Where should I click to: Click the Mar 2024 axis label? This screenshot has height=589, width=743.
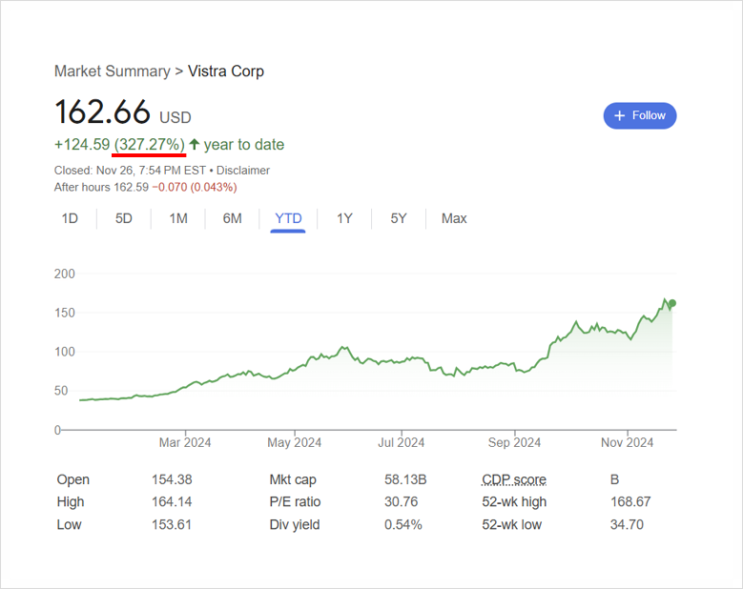click(185, 443)
